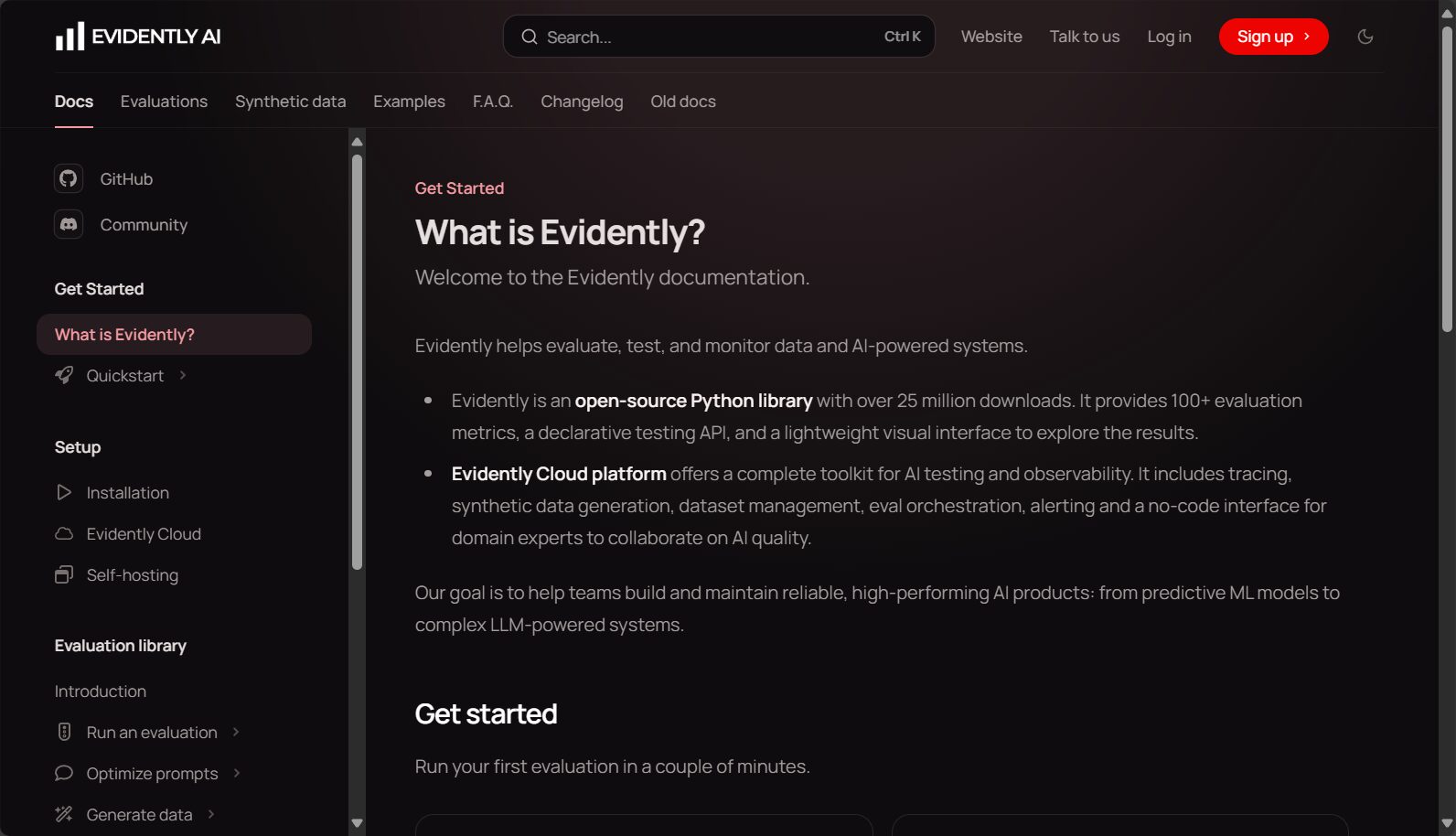
Task: Click the Self-hosting icon
Action: [x=64, y=574]
